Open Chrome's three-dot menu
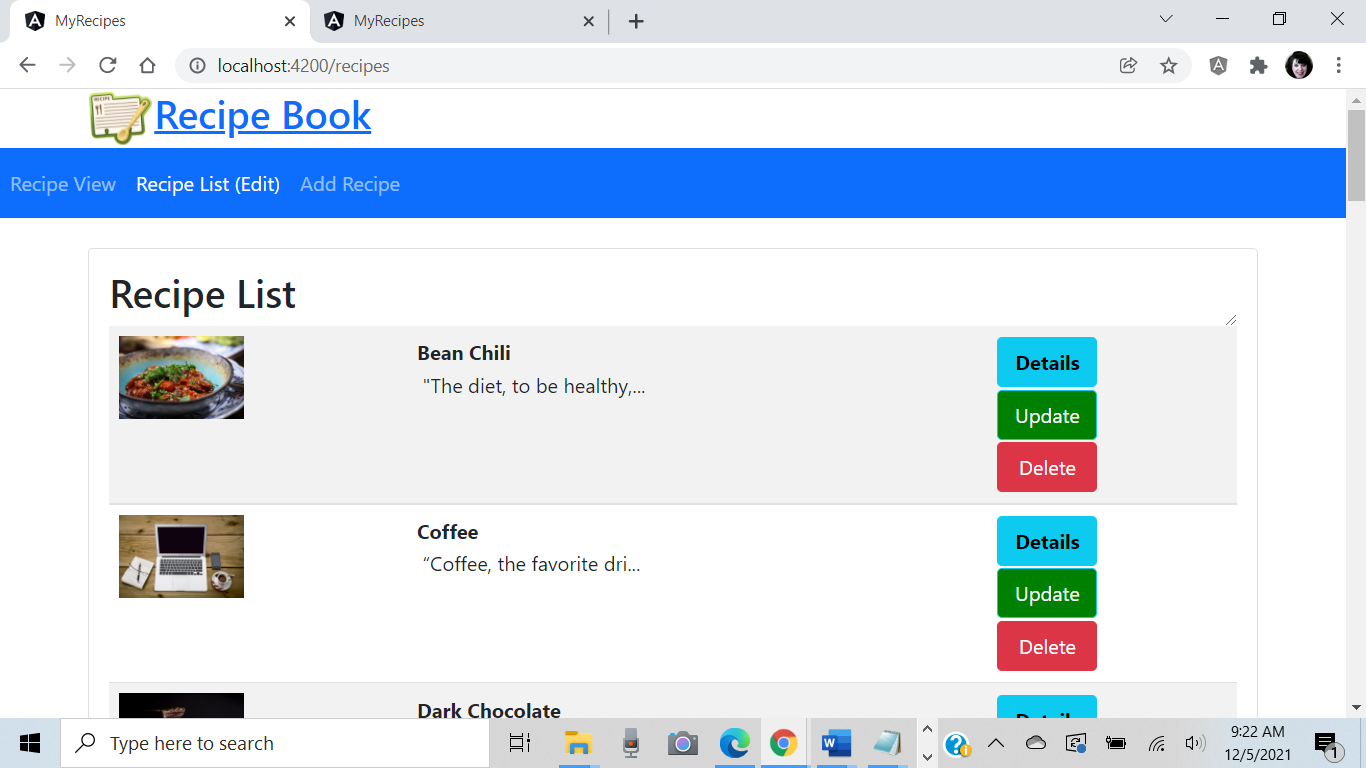Image resolution: width=1366 pixels, height=768 pixels. 1339,65
